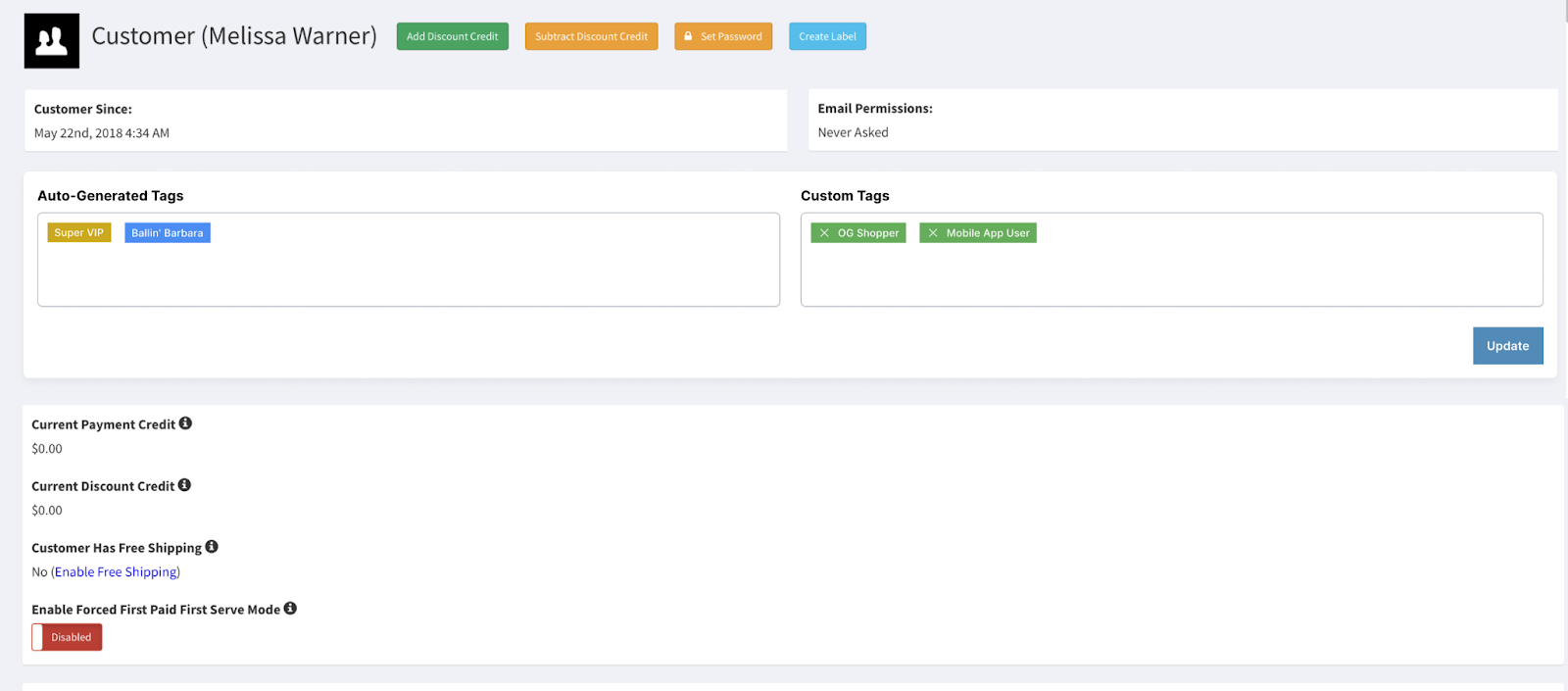Click the Current Payment Credit info icon
1568x691 pixels.
click(x=185, y=423)
